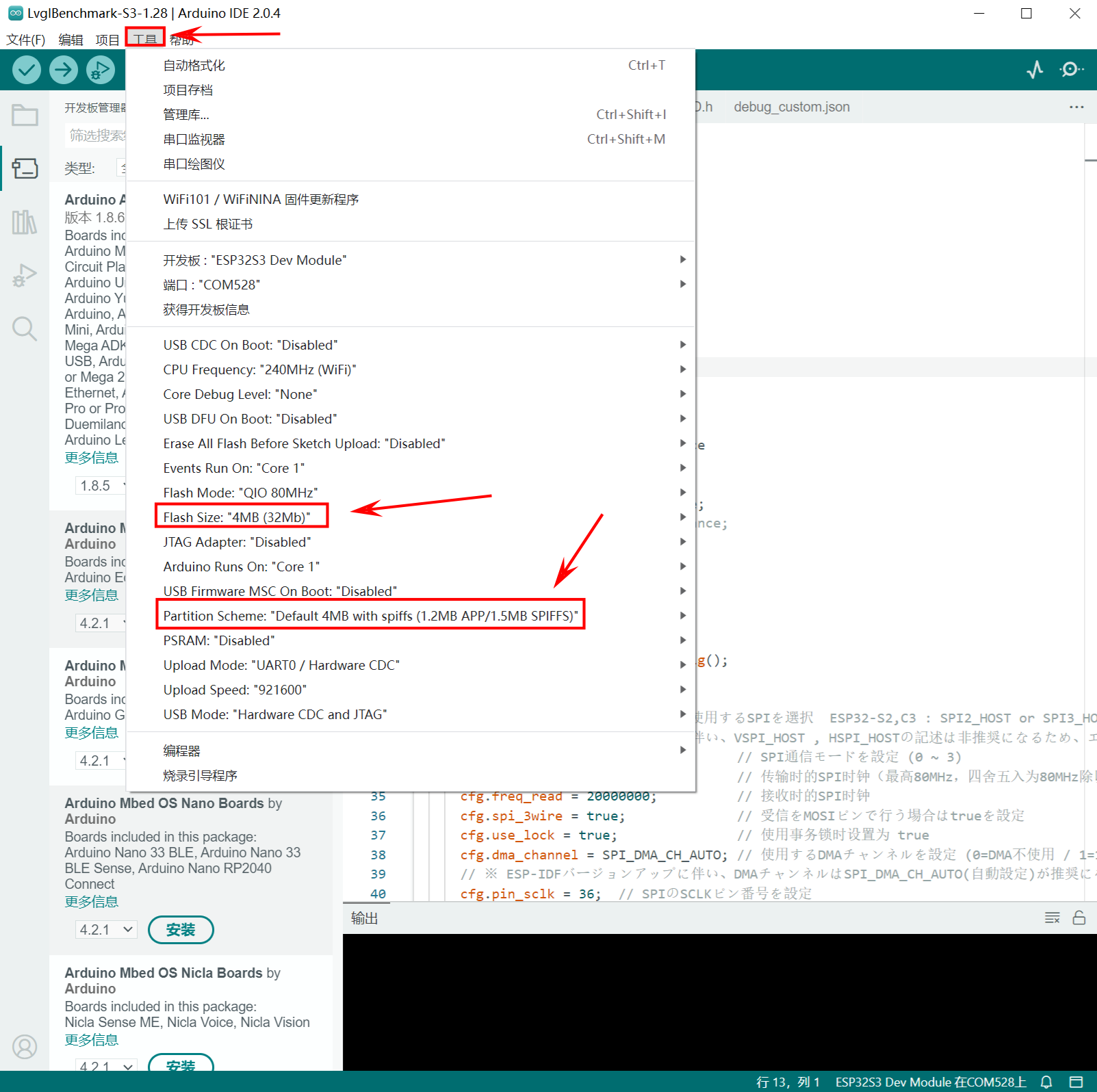Image resolution: width=1097 pixels, height=1092 pixels.
Task: Install Arduino Mbed OS Nano Boards package
Action: pyautogui.click(x=181, y=929)
